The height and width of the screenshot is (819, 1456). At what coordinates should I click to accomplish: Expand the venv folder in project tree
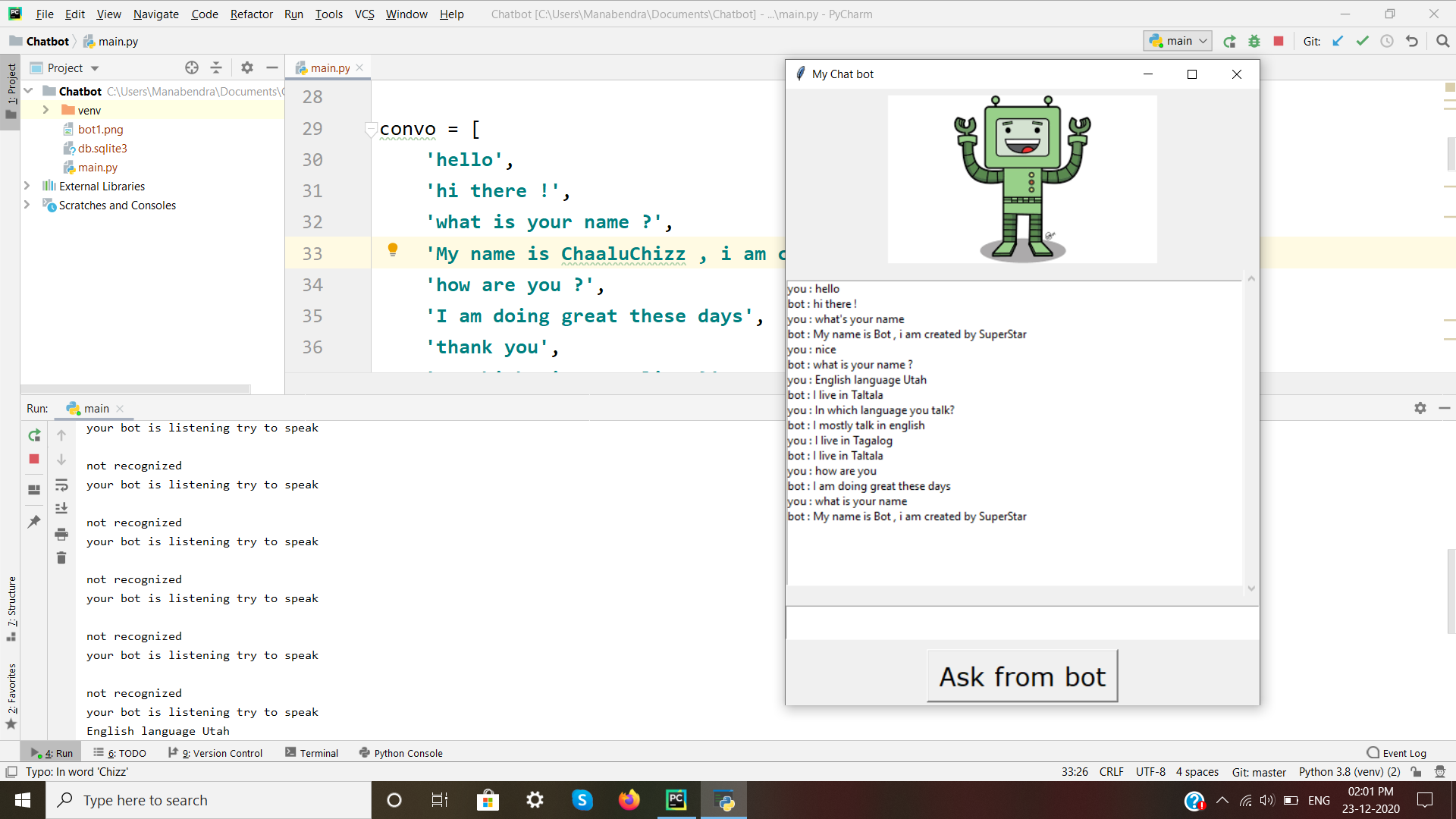pos(45,110)
